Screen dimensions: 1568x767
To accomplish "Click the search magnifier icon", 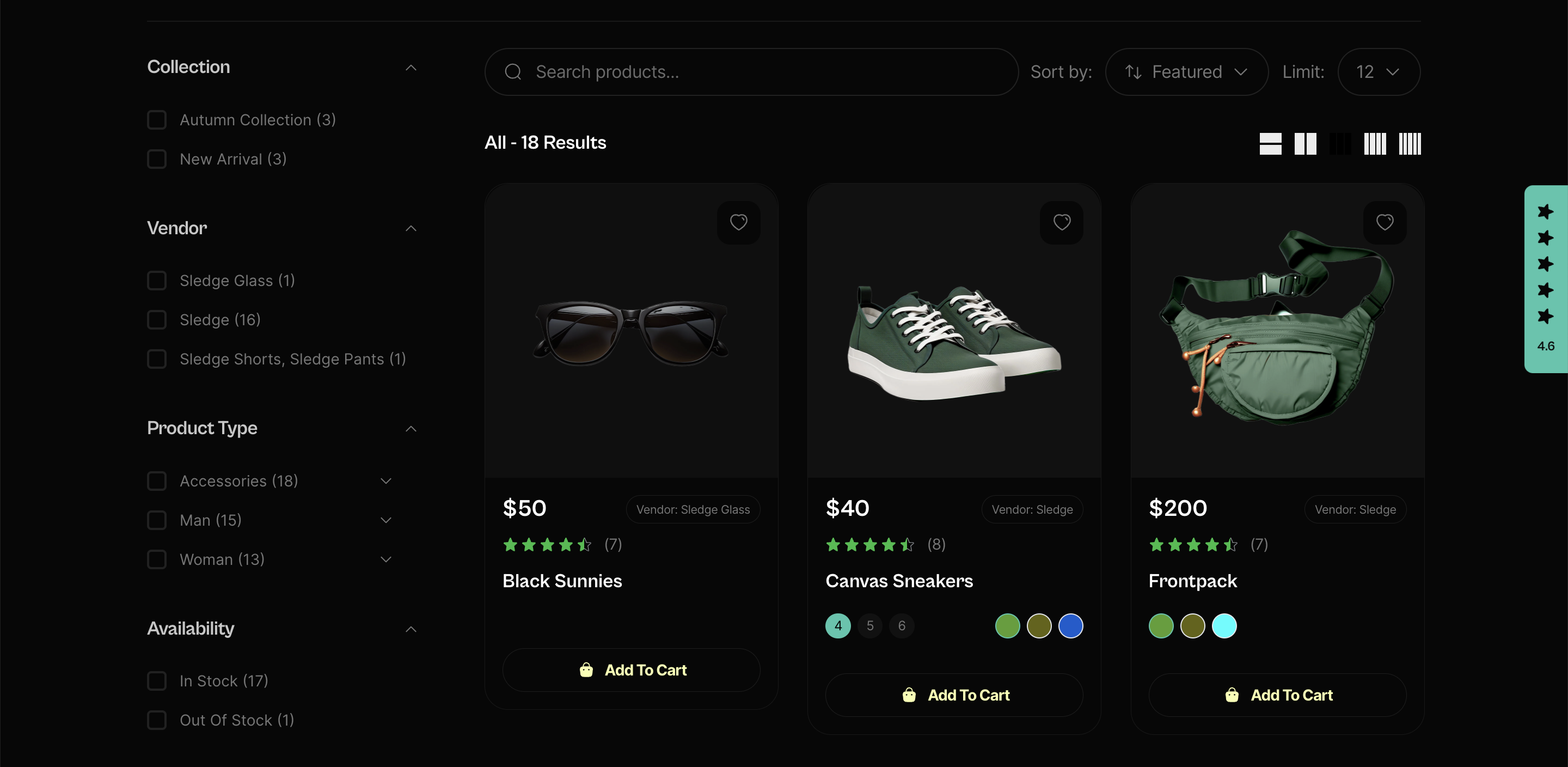I will click(x=513, y=72).
